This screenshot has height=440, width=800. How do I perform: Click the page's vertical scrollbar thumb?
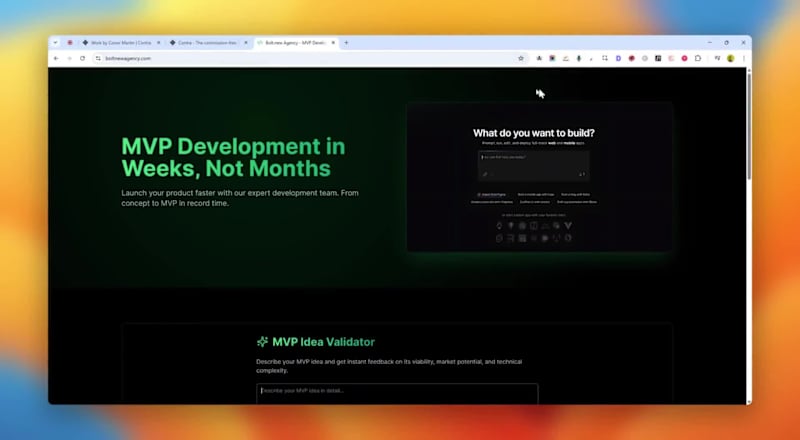point(748,125)
